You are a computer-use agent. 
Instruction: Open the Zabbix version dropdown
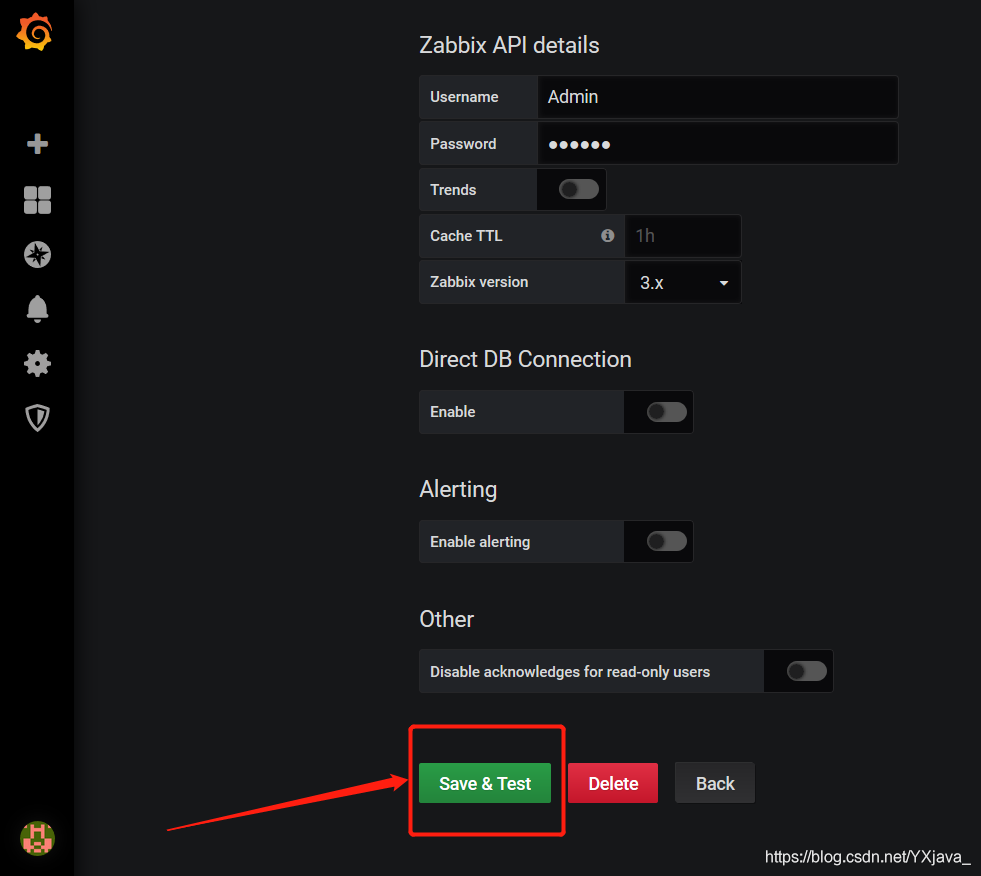pyautogui.click(x=683, y=282)
